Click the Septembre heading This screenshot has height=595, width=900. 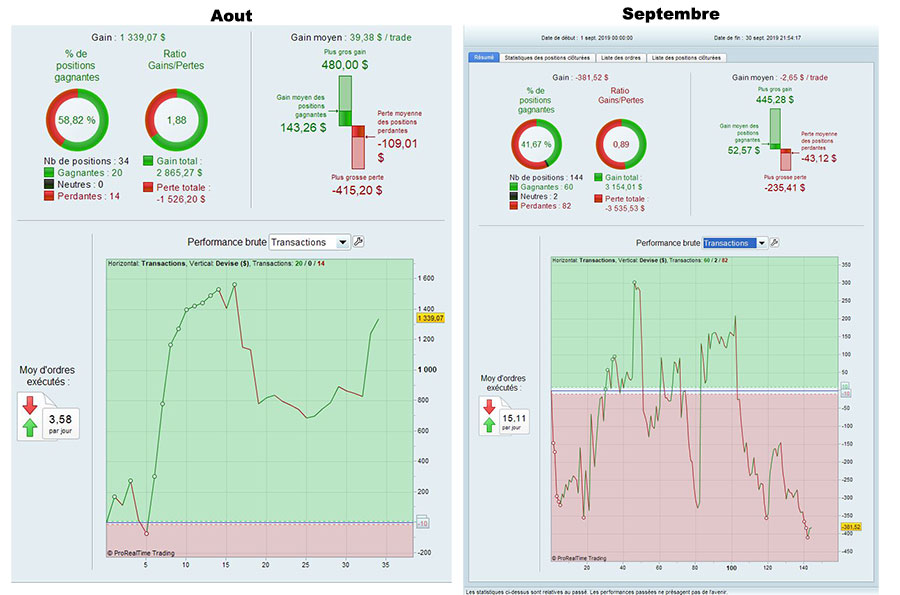coord(670,14)
